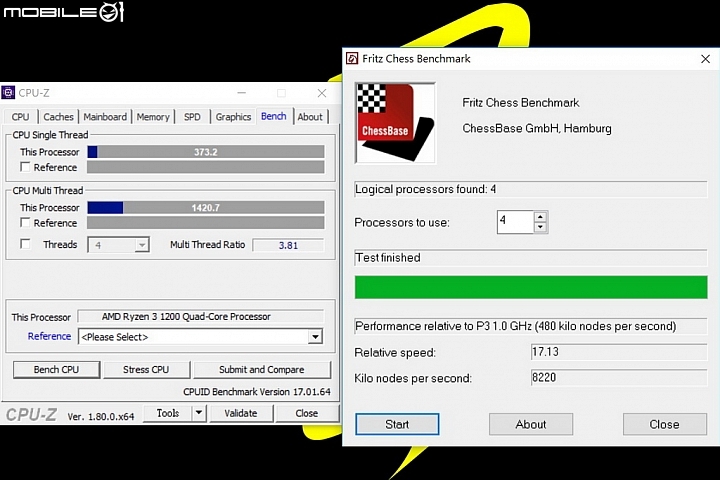Click the Single Thread Reference empty bar
This screenshot has height=480, width=720.
pyautogui.click(x=206, y=167)
